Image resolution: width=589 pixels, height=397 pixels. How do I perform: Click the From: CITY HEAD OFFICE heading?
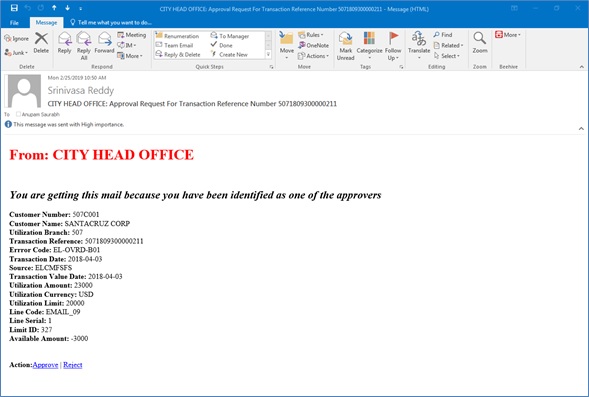pos(101,154)
